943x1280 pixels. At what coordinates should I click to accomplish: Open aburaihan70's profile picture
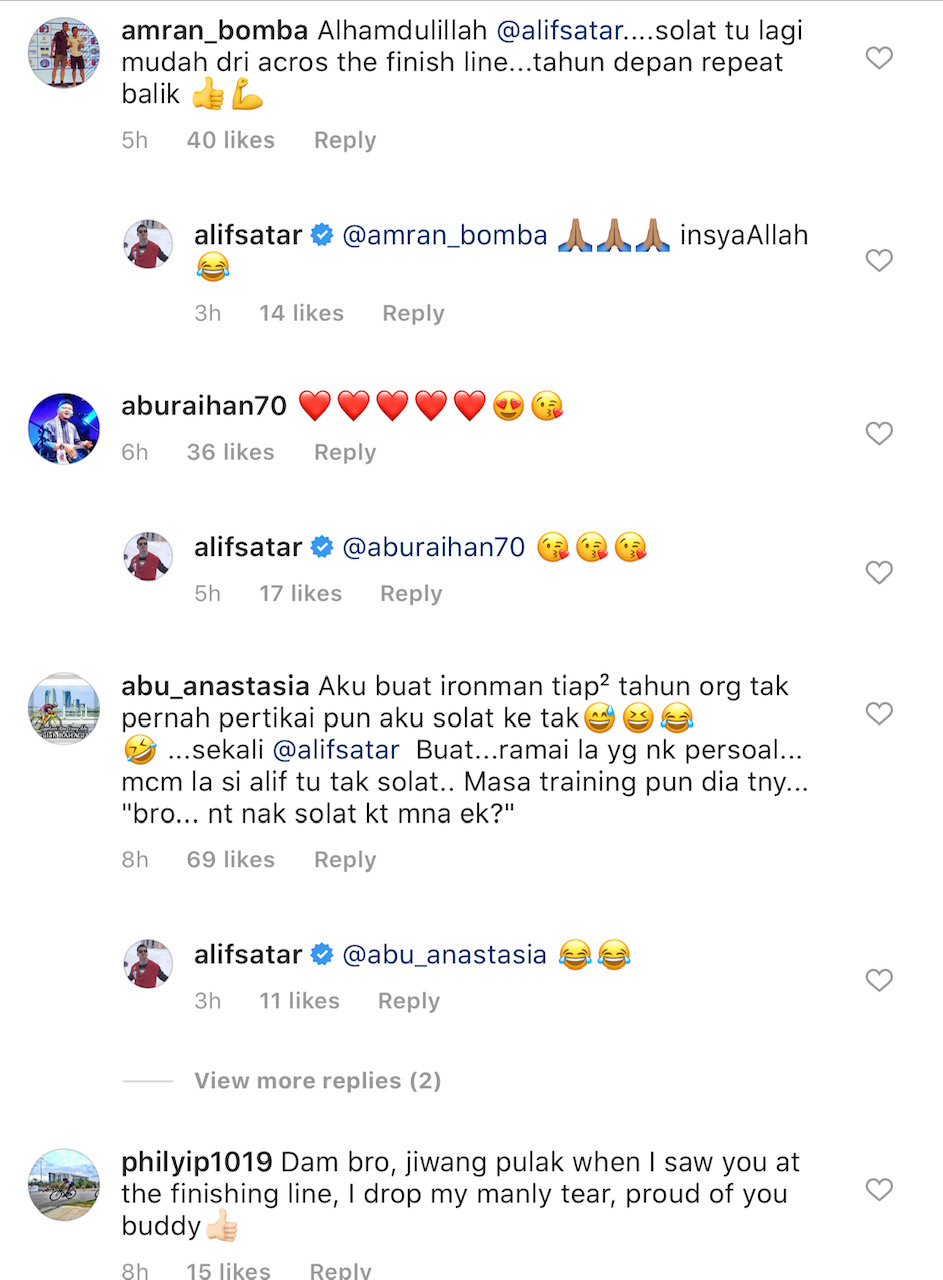point(63,428)
